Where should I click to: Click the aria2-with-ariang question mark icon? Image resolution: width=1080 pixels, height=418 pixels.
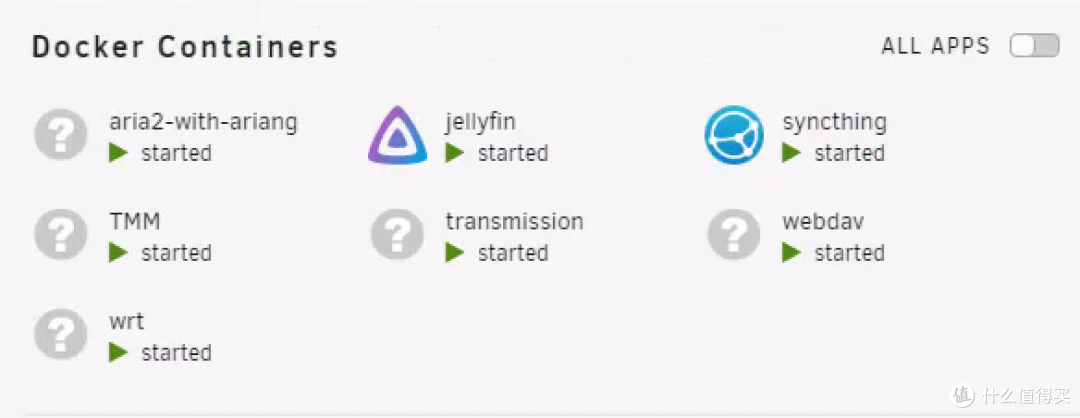click(x=61, y=135)
